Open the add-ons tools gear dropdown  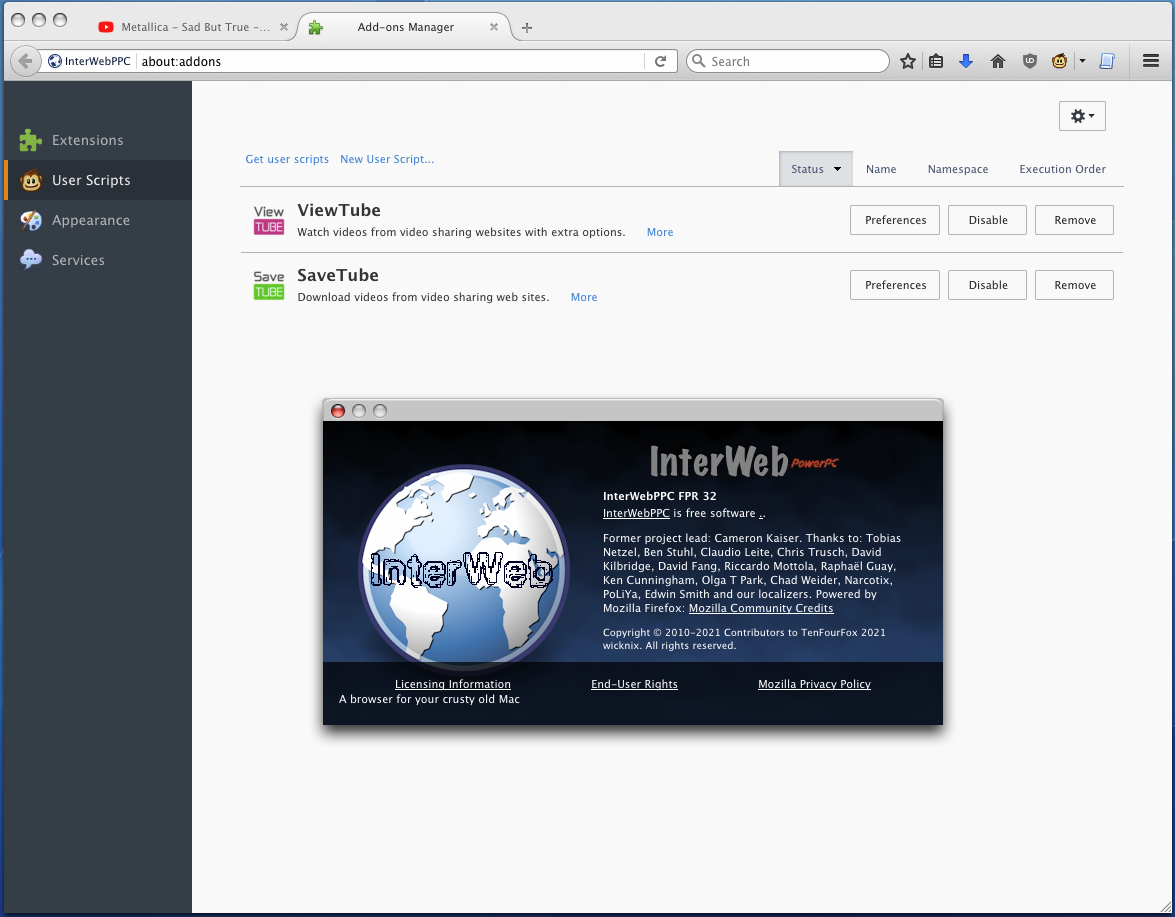pyautogui.click(x=1082, y=116)
